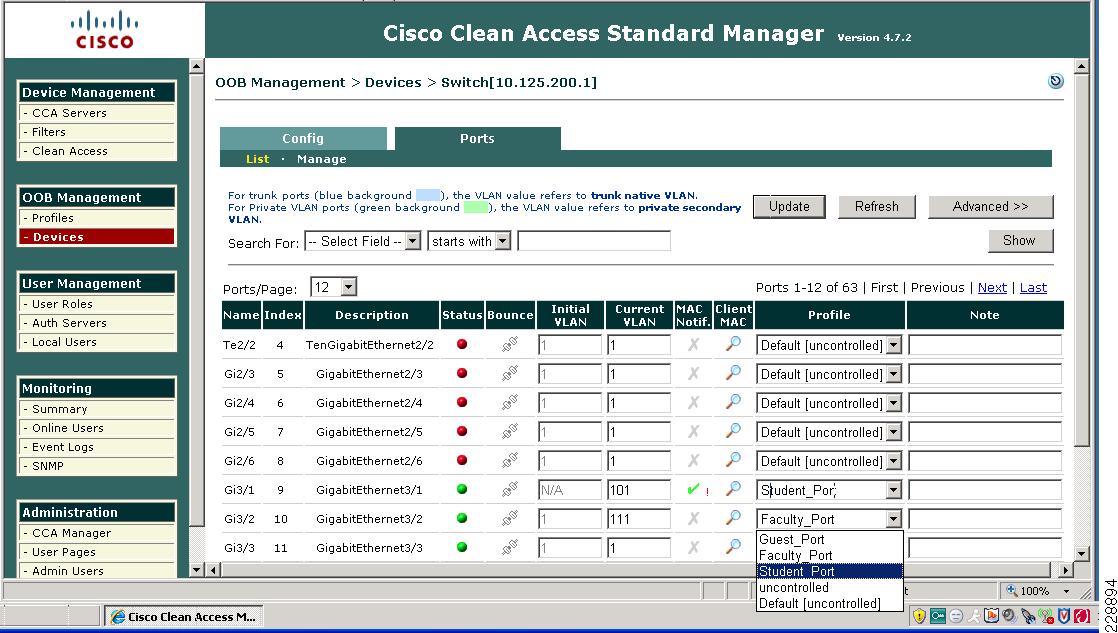Click the Note field for Te2/2

click(x=985, y=346)
